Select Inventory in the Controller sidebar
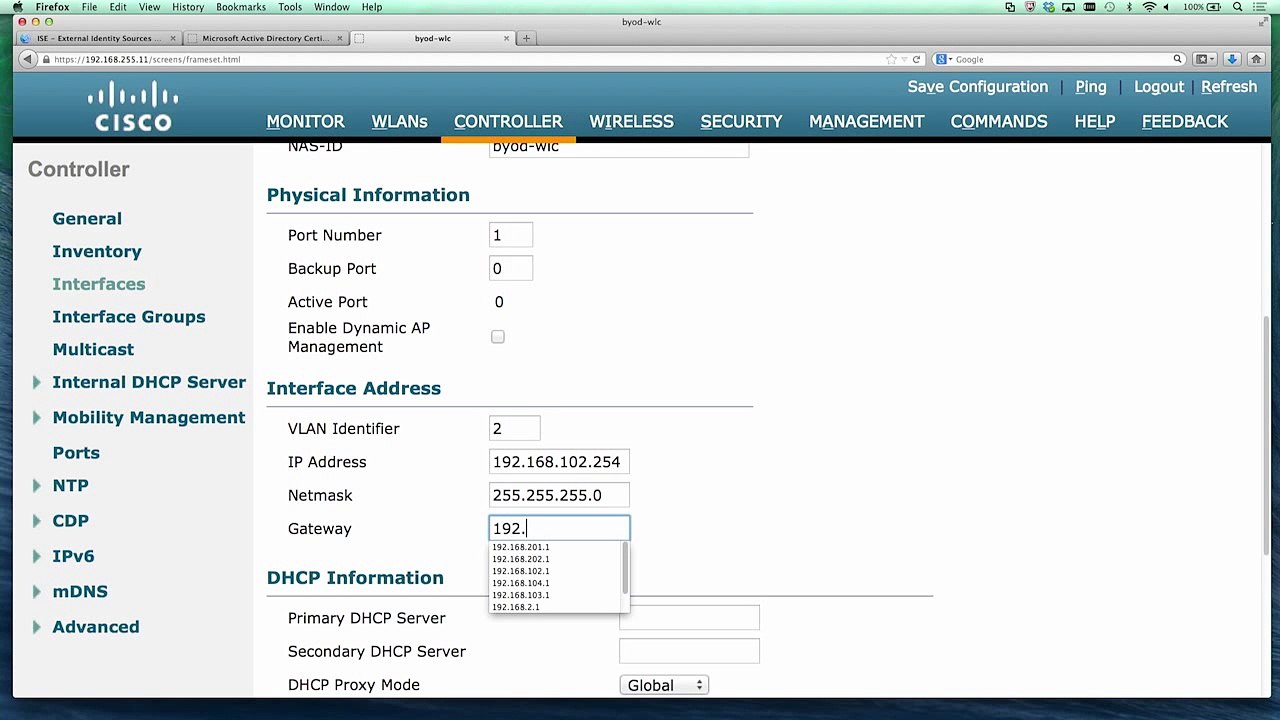 click(x=97, y=252)
